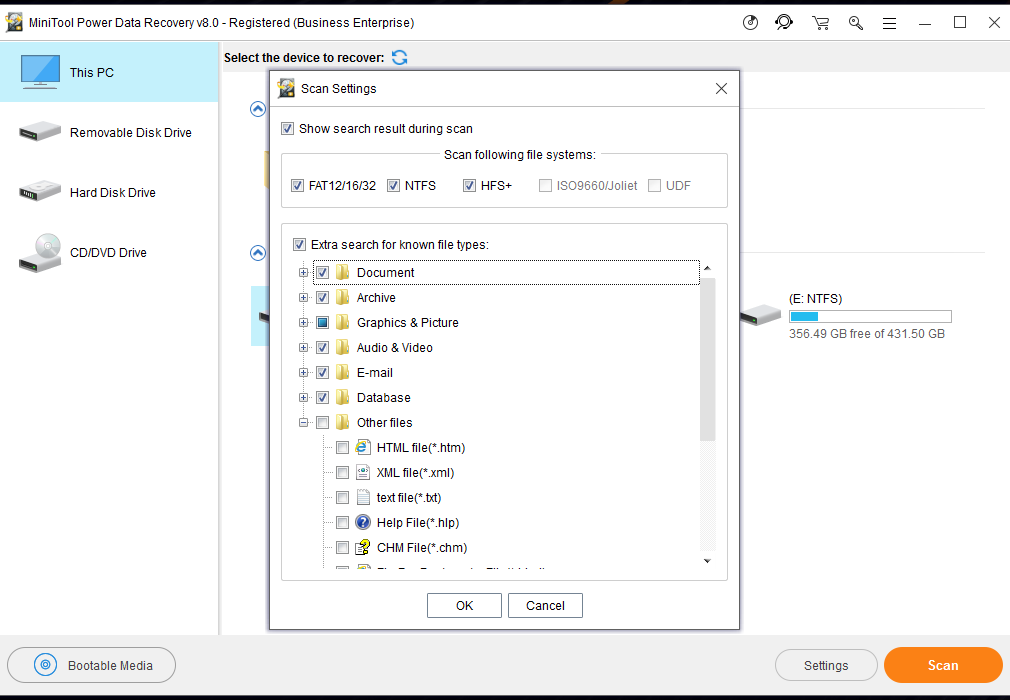This screenshot has width=1010, height=700.
Task: Expand the Document tree node
Action: [x=303, y=272]
